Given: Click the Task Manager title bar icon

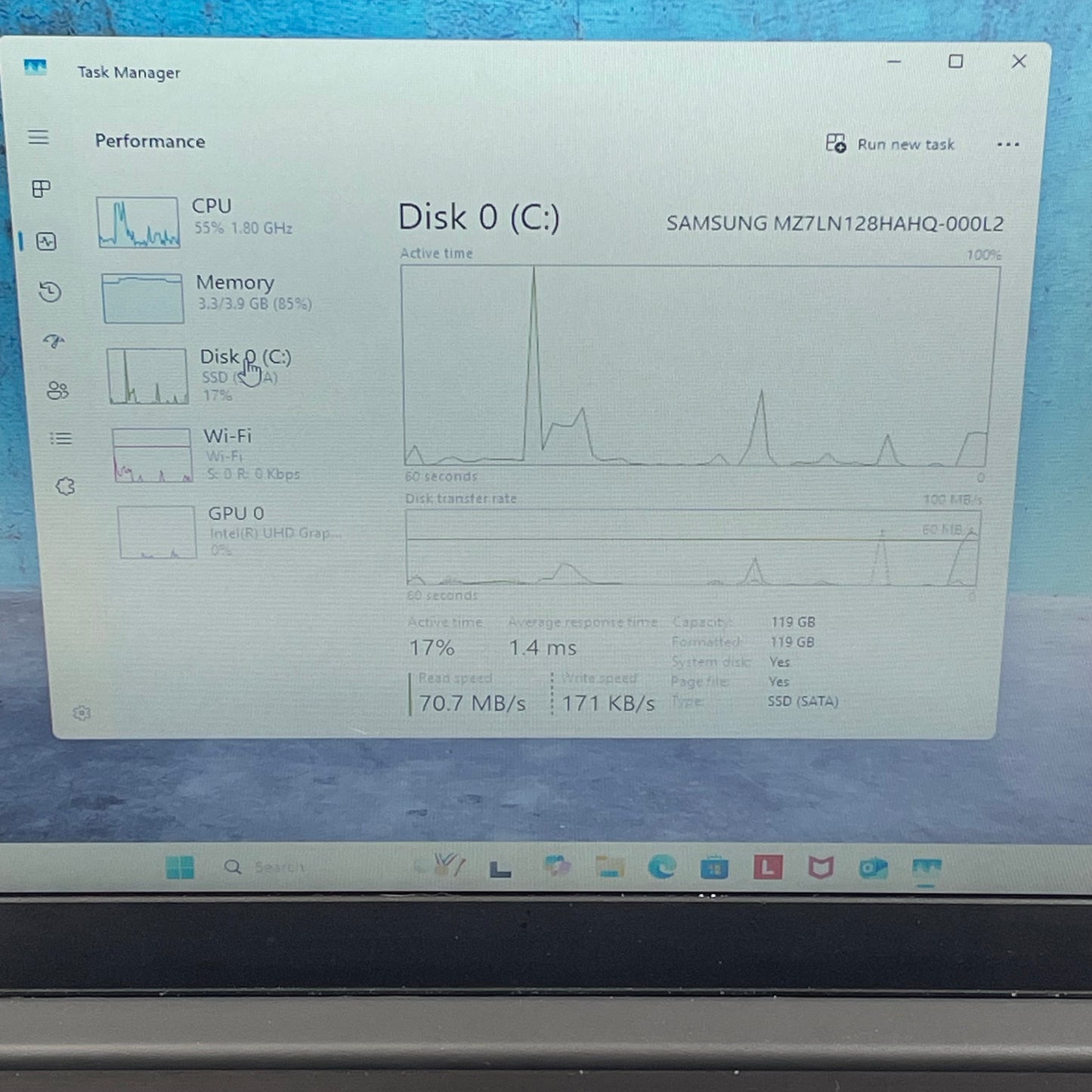Looking at the screenshot, I should tap(35, 68).
